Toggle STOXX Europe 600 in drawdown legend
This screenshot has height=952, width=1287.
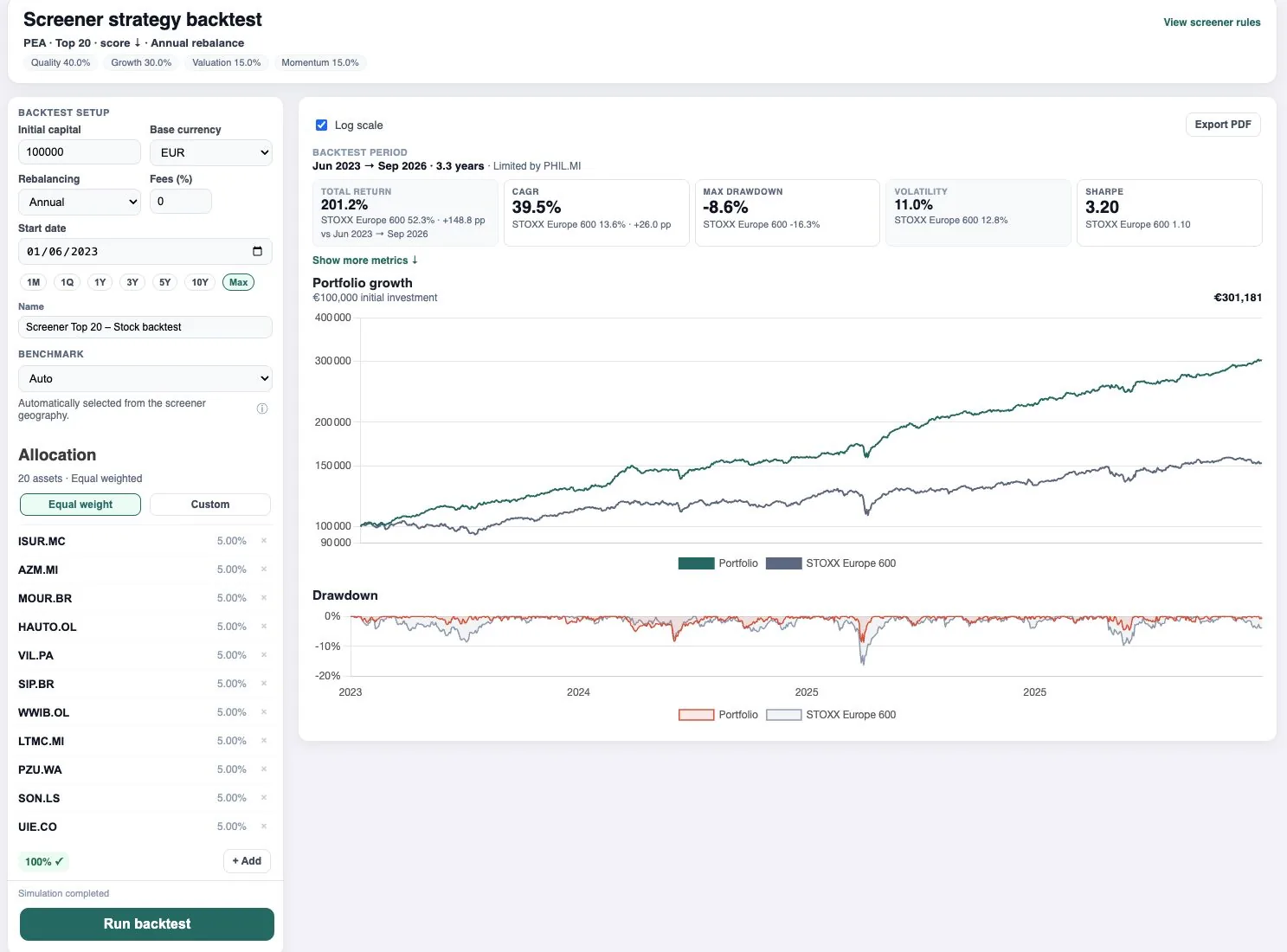[x=831, y=715]
